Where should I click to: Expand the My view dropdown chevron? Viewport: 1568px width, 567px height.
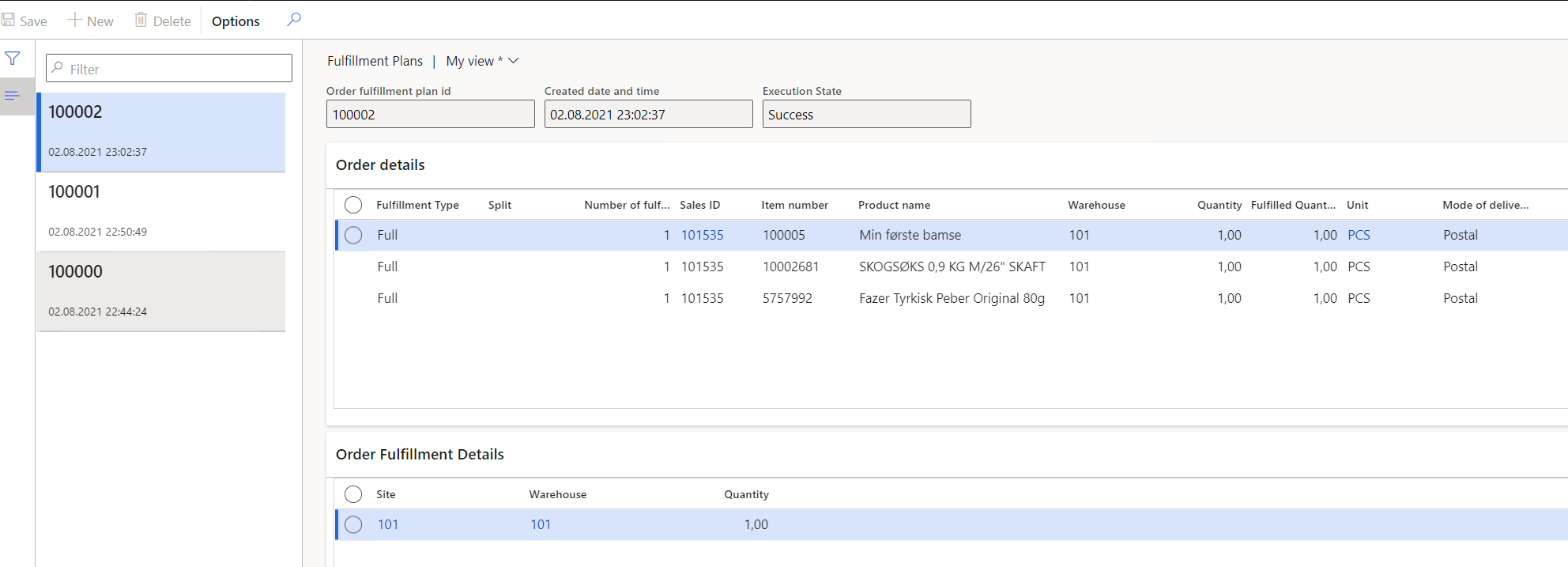(x=514, y=61)
